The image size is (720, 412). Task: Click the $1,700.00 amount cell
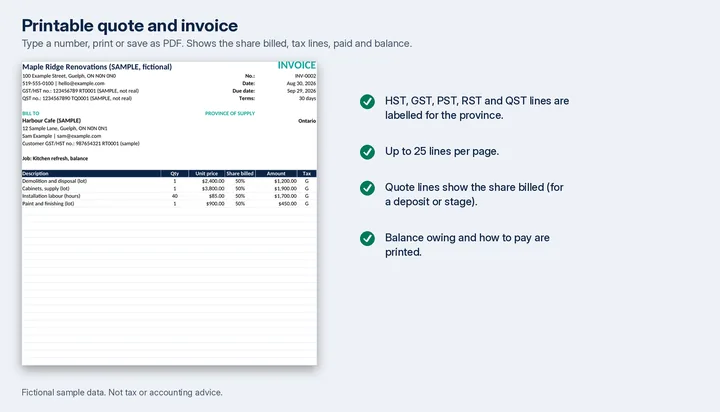click(x=286, y=196)
